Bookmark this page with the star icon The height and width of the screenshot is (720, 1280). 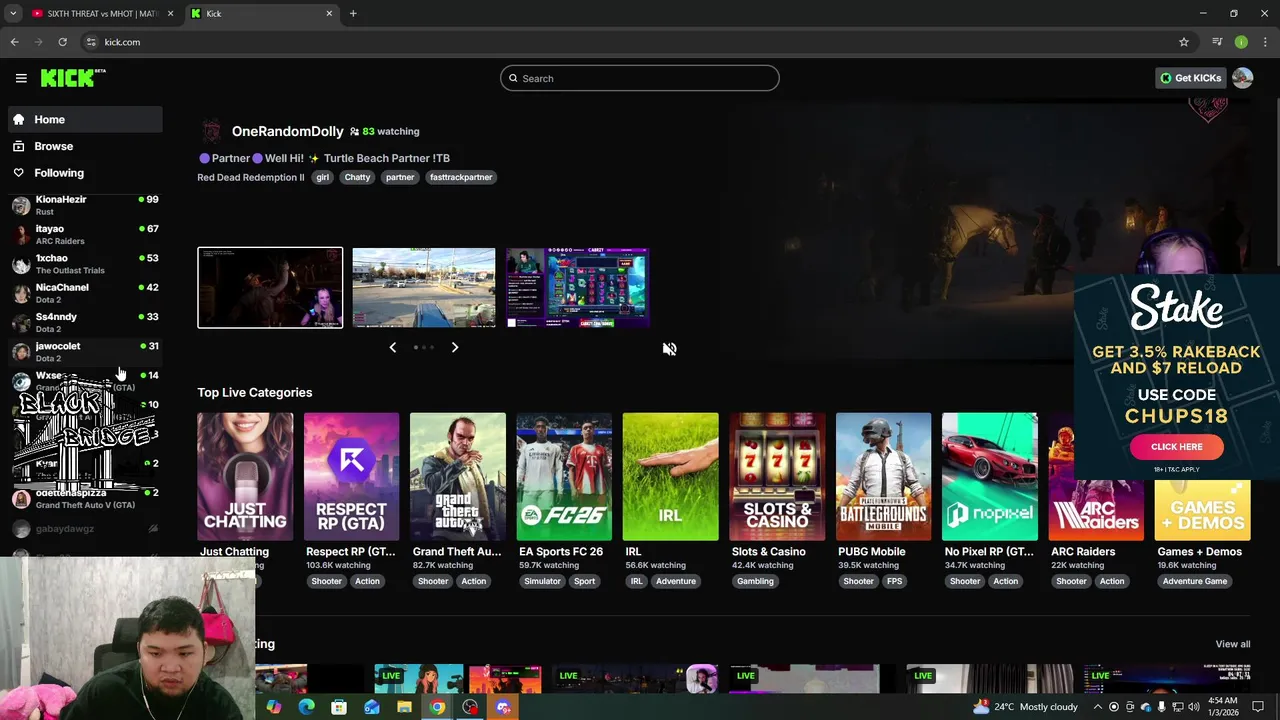(x=1184, y=42)
